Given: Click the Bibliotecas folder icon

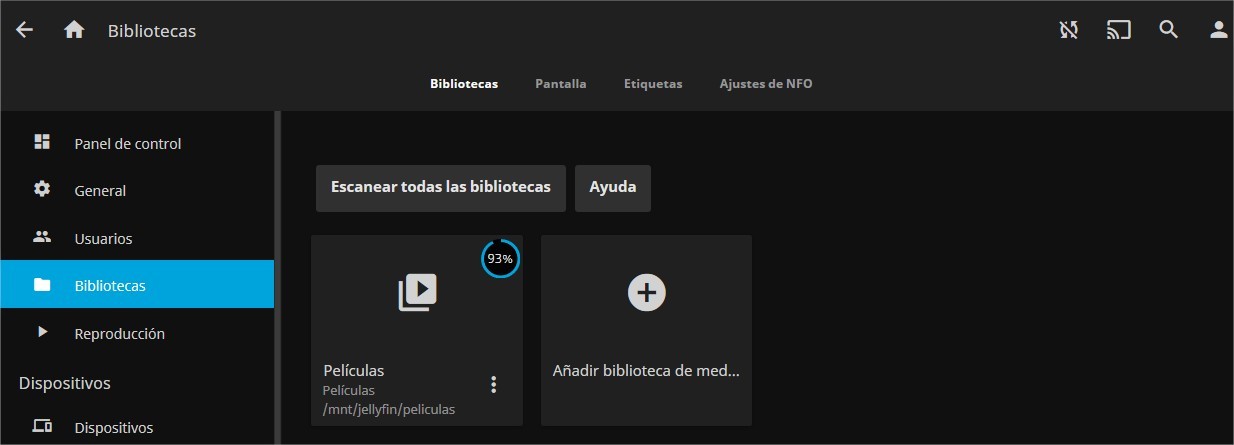Looking at the screenshot, I should click(42, 285).
